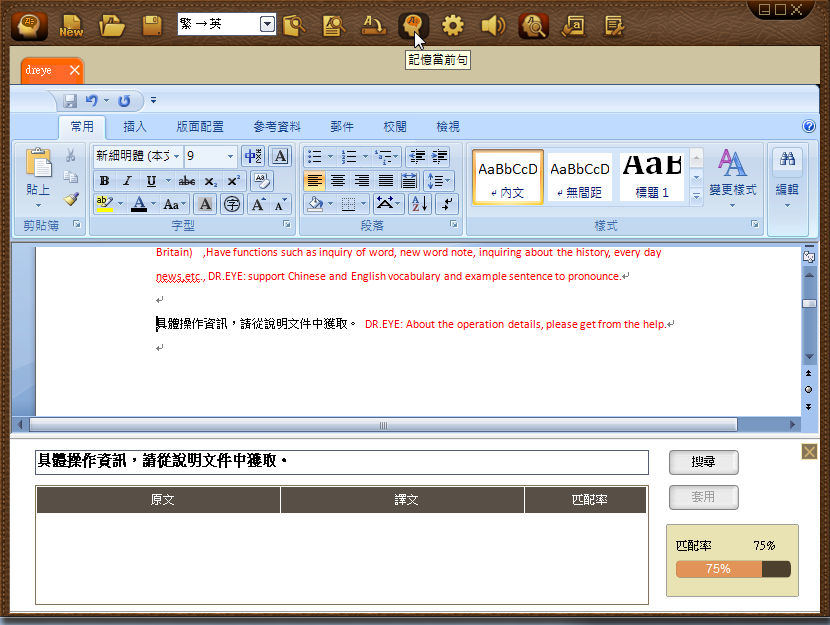Expand the styles gallery more arrow

[696, 196]
